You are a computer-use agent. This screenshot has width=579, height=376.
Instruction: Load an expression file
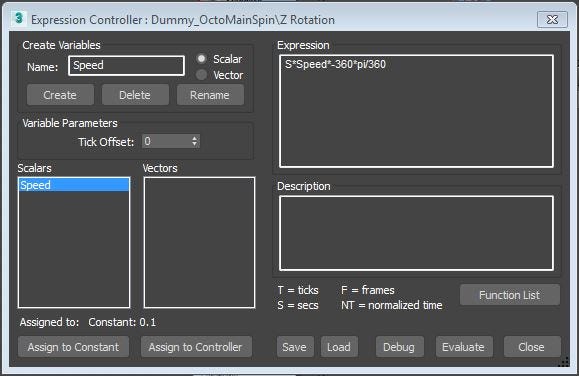click(x=339, y=347)
